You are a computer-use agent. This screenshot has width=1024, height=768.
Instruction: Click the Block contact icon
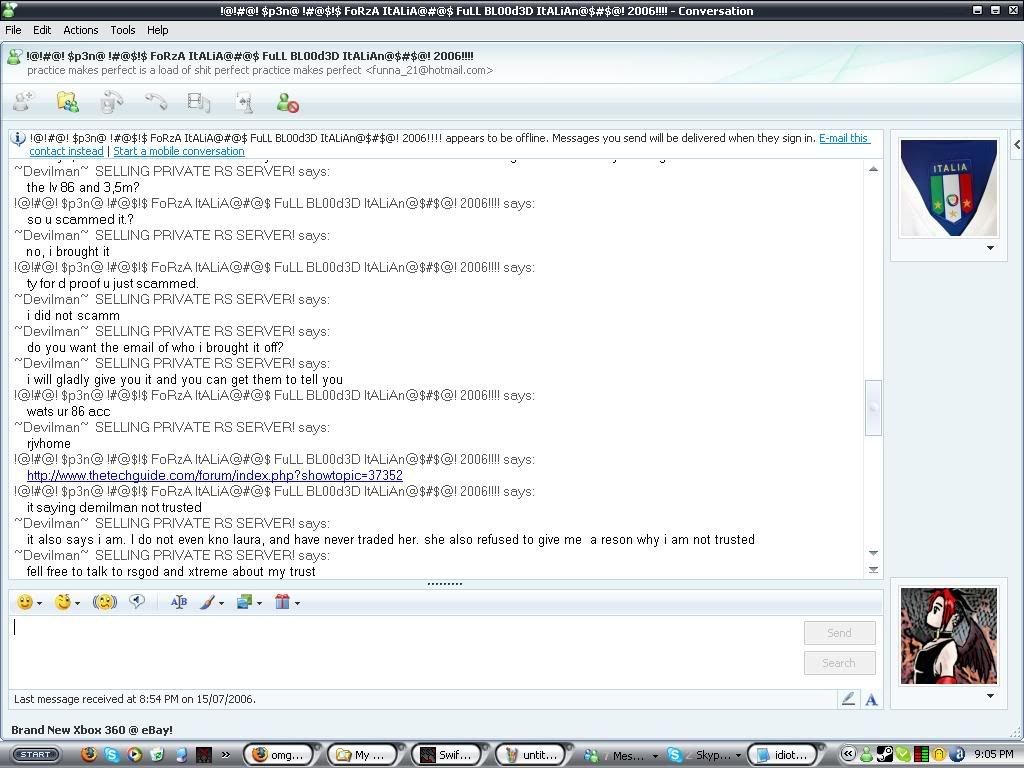coord(287,103)
